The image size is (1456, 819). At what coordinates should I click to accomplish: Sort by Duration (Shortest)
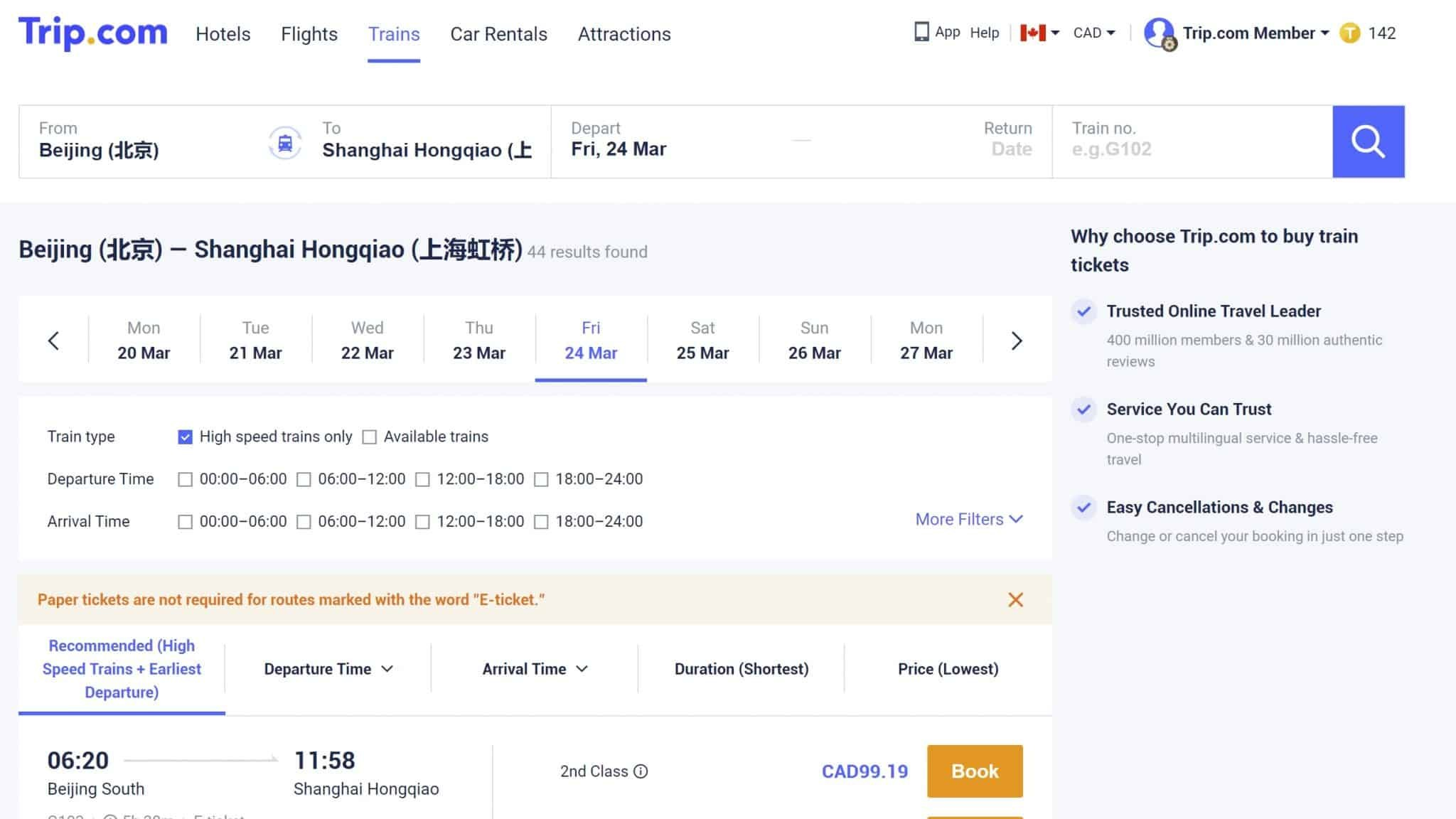click(x=742, y=669)
